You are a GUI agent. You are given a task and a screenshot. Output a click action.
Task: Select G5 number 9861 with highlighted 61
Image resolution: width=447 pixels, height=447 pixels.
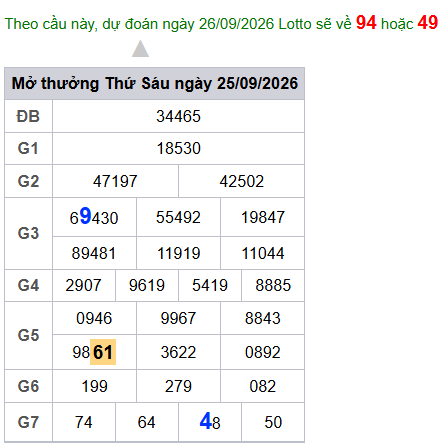tap(94, 352)
